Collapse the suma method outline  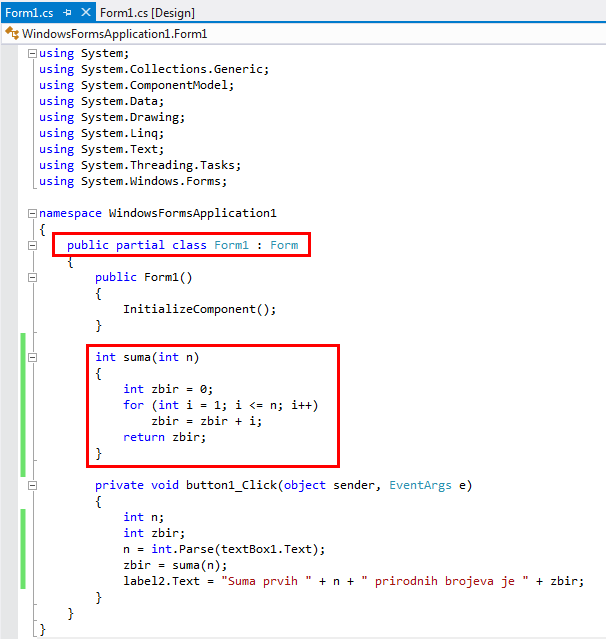click(x=33, y=357)
